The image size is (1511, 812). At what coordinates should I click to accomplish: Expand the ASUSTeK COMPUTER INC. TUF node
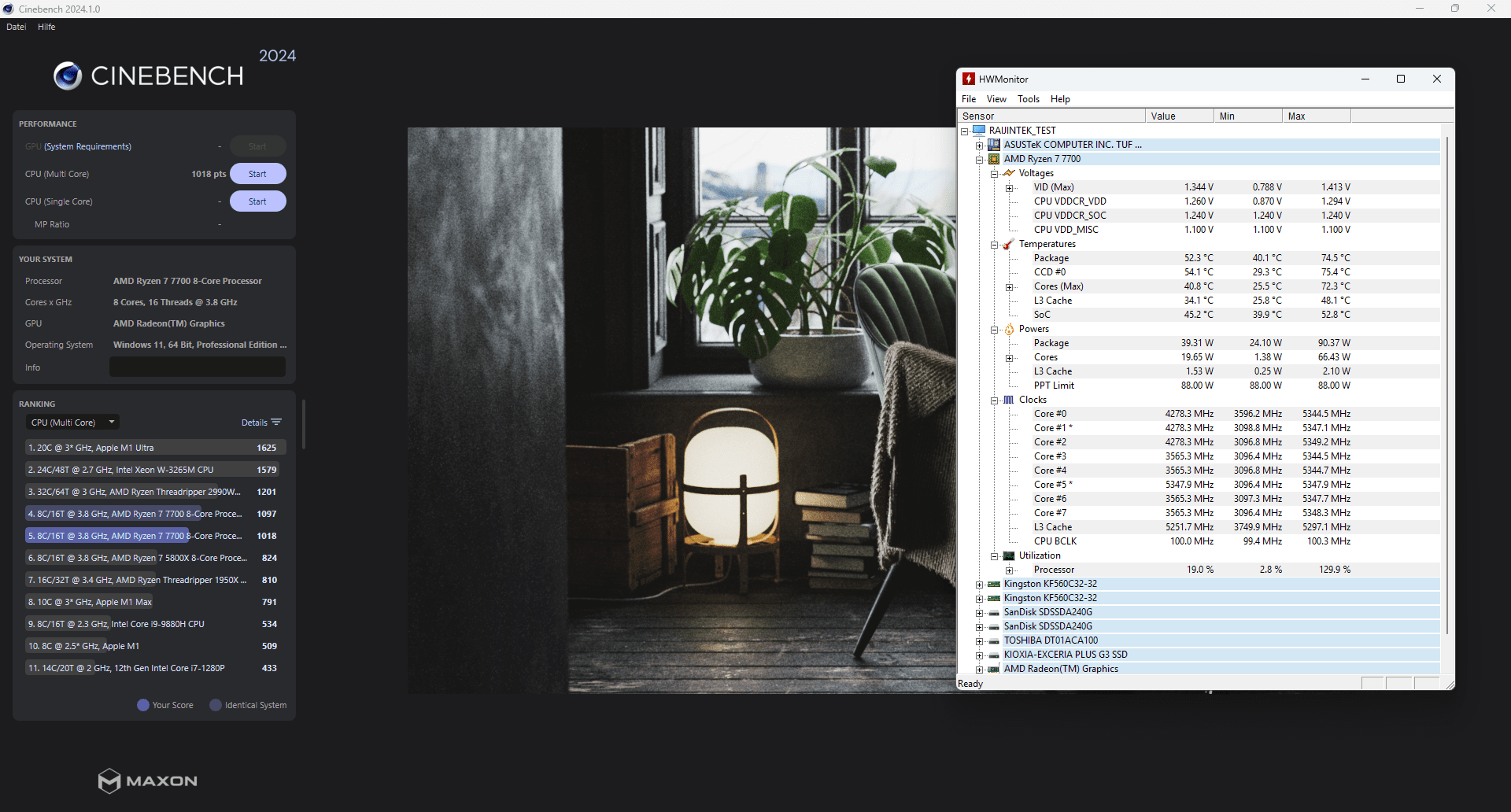(x=979, y=146)
